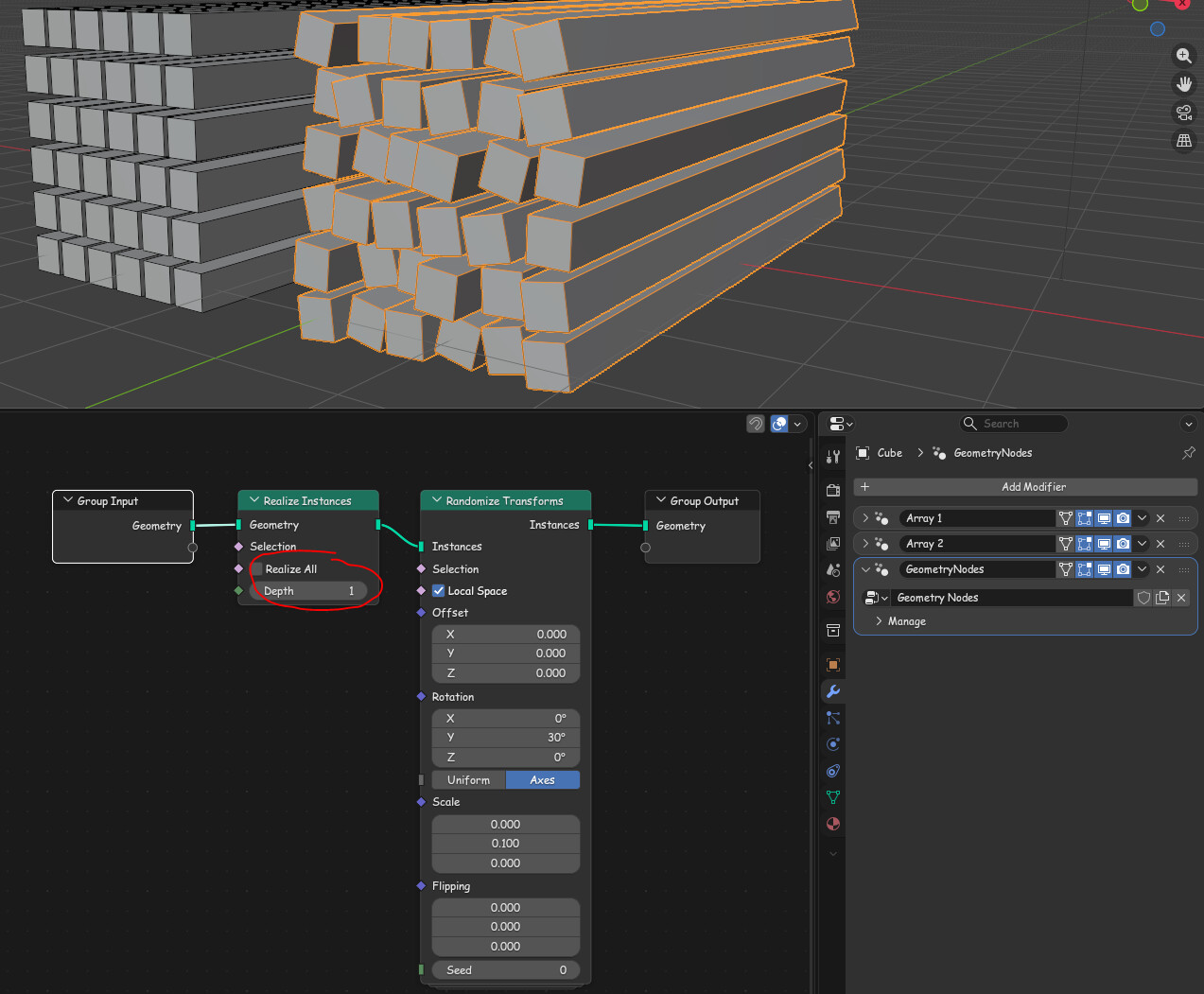Remove the Array 1 modifier

click(1160, 518)
